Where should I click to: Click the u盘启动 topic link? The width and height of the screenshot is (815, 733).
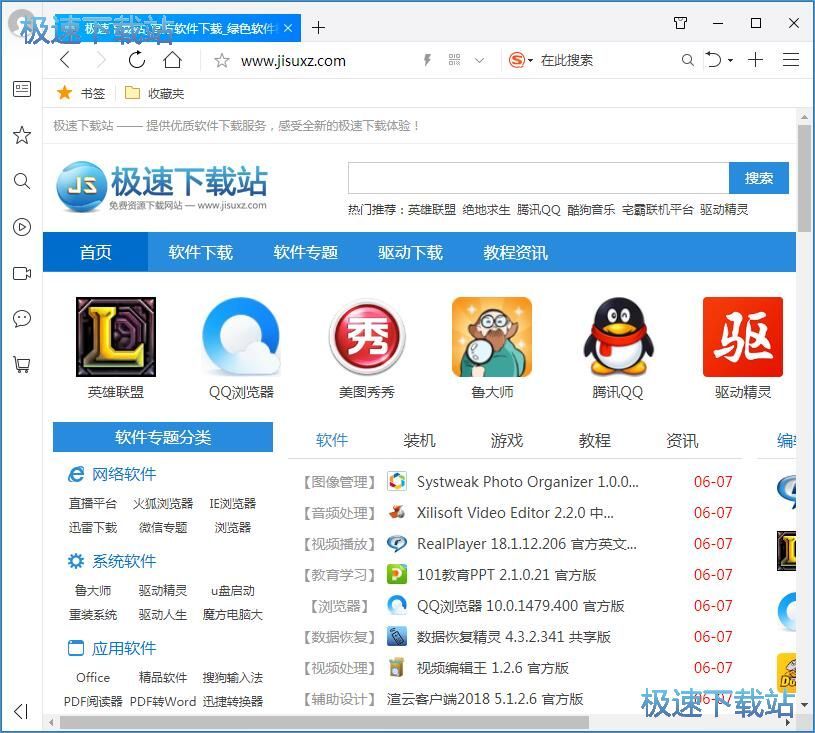pos(232,591)
